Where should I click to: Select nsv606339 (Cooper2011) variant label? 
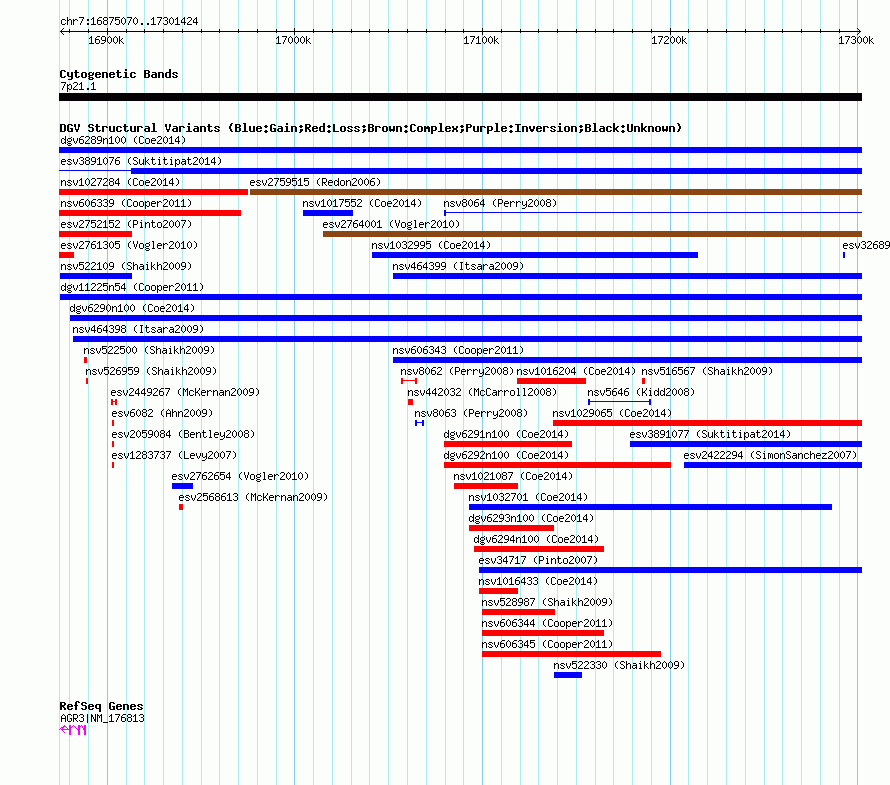click(126, 203)
